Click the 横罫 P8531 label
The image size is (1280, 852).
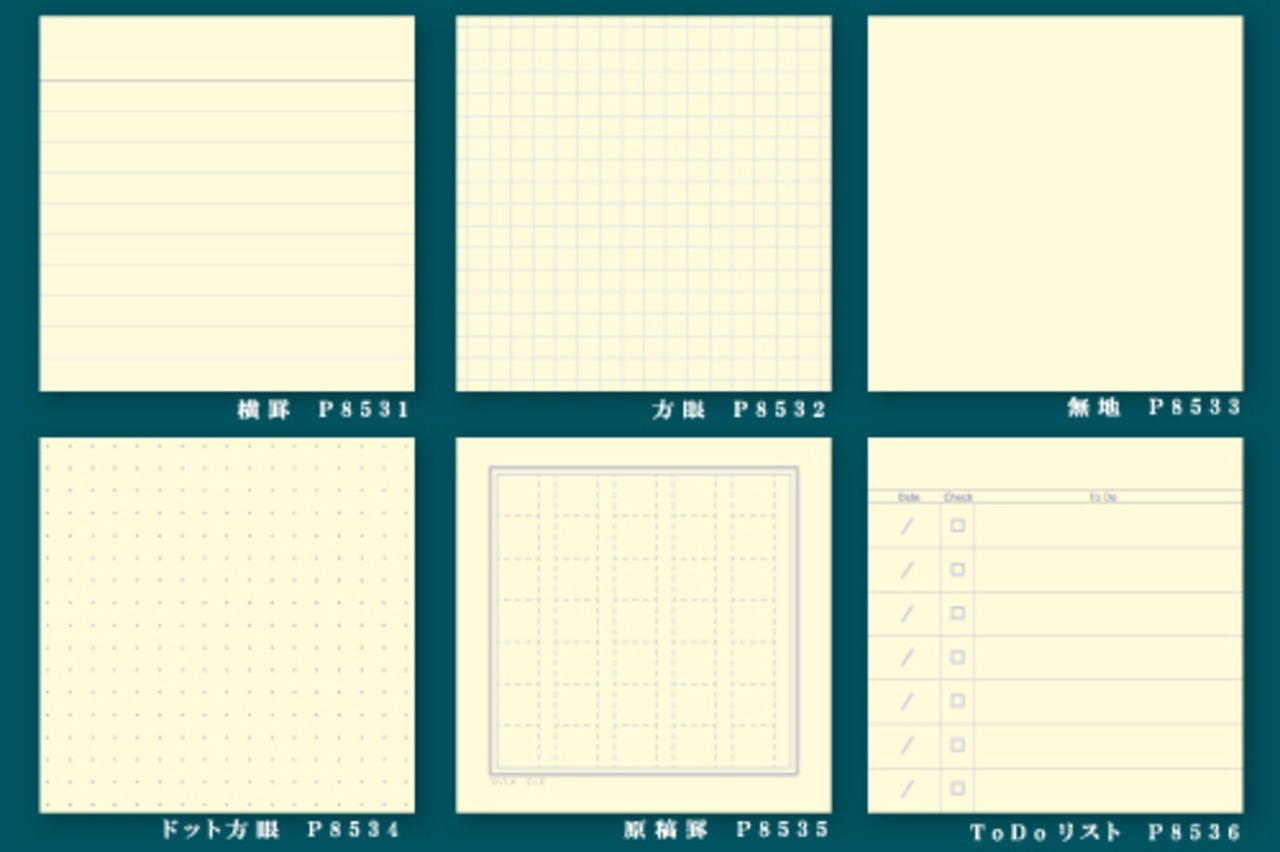[324, 409]
